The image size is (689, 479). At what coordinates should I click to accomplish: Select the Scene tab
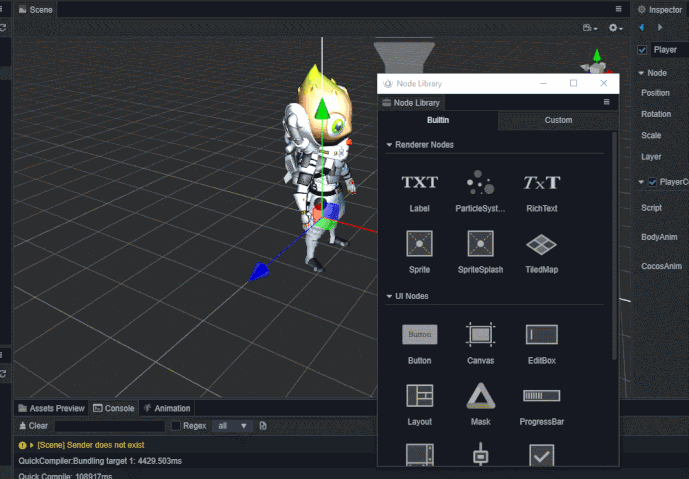(x=36, y=10)
